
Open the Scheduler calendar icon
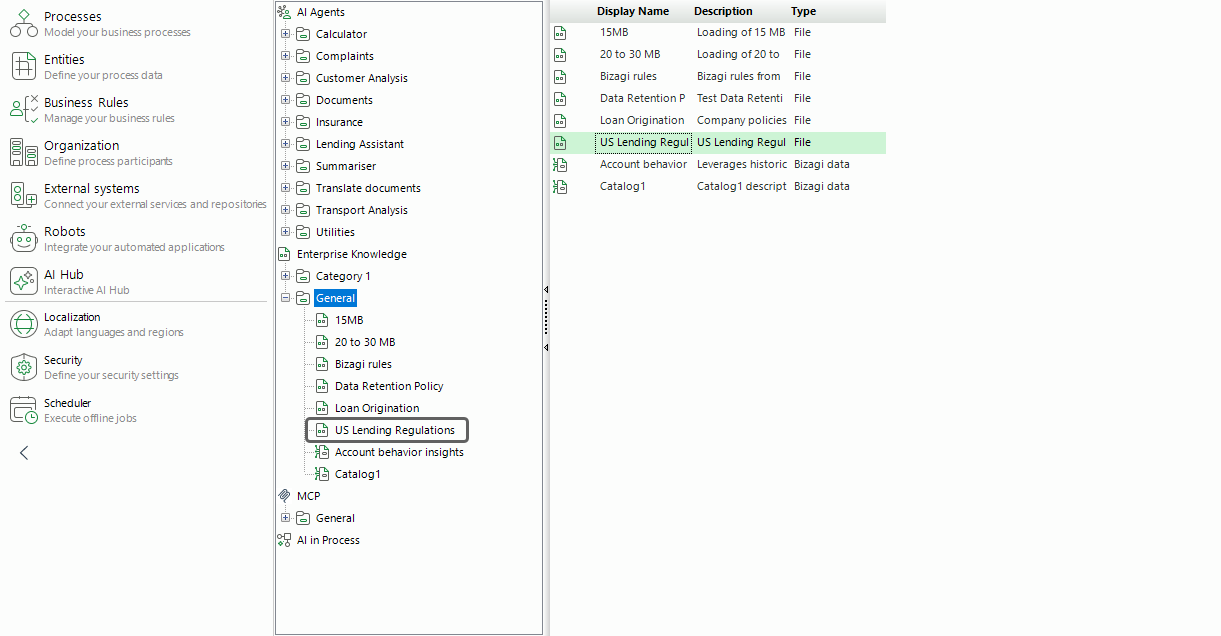click(24, 411)
